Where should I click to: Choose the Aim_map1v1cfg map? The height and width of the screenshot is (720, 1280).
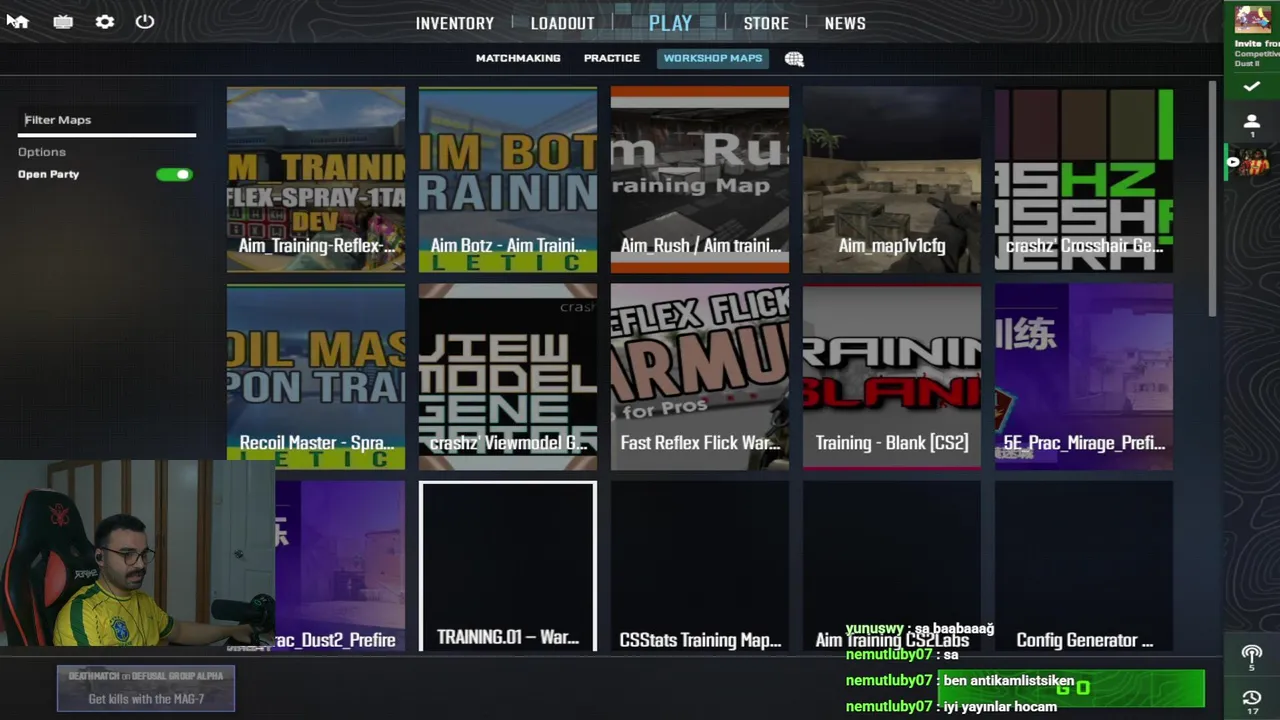pos(892,179)
